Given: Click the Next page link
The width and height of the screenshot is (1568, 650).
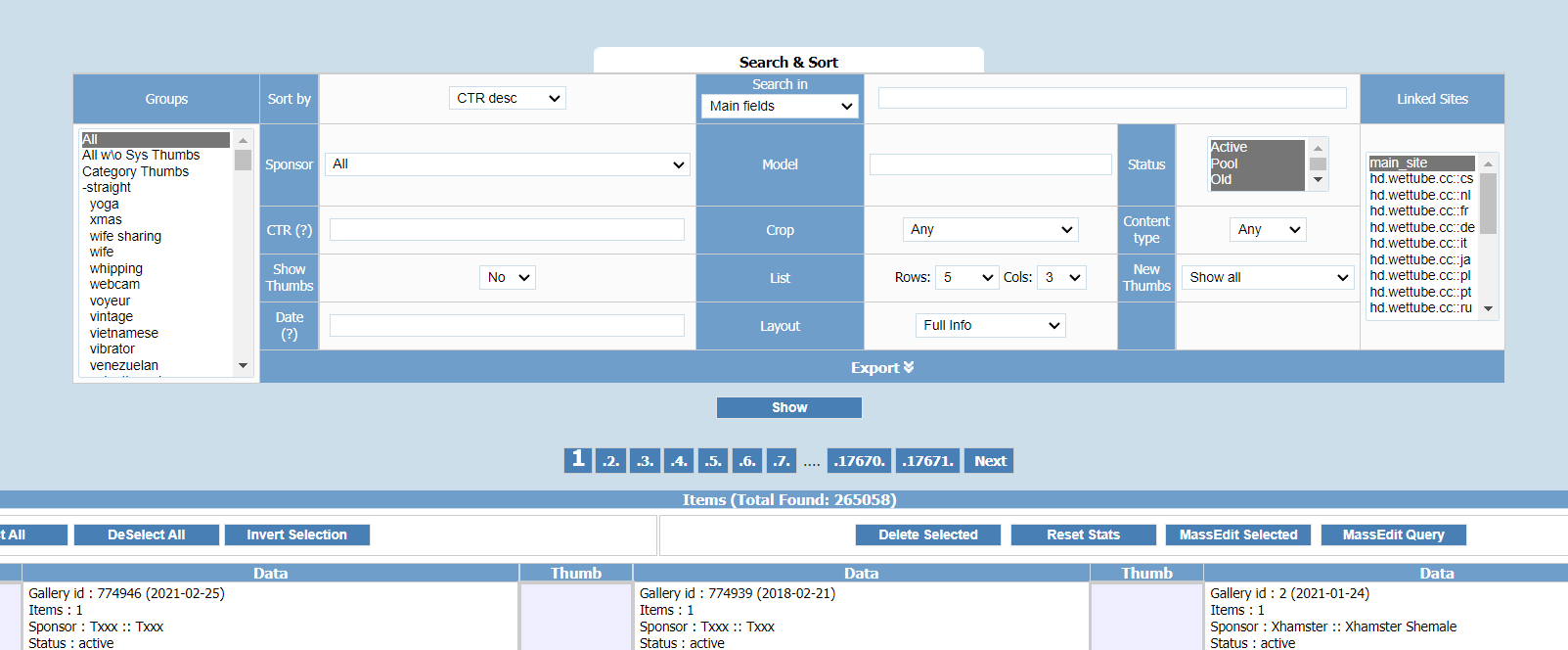Looking at the screenshot, I should [x=989, y=461].
